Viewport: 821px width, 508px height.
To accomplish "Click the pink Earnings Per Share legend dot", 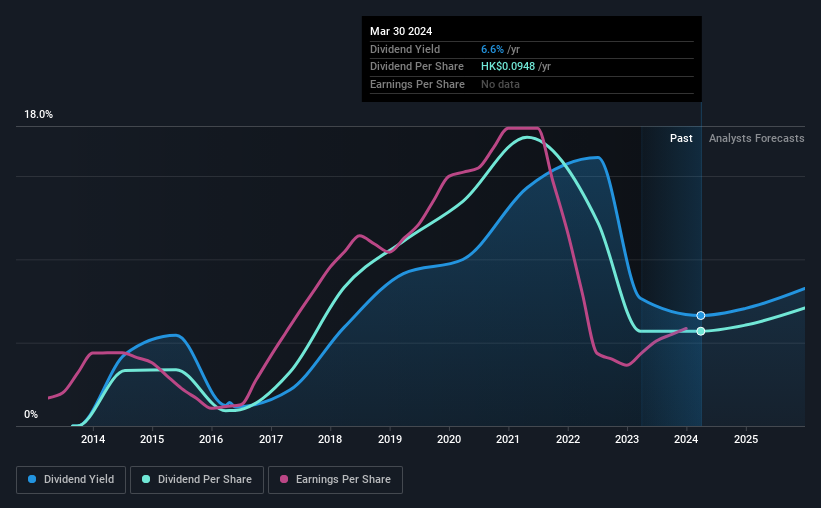I will point(284,479).
